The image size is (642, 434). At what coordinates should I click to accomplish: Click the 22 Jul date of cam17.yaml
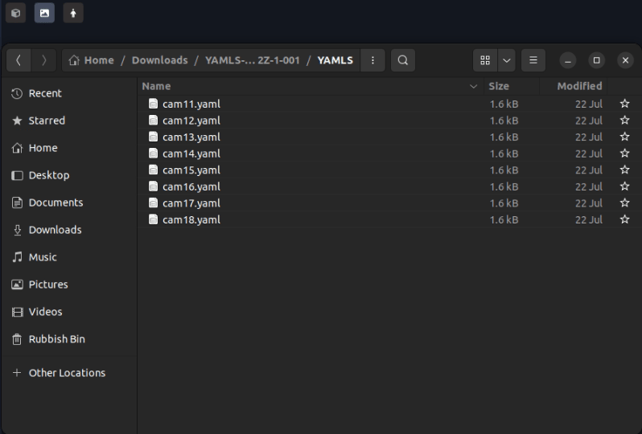[589, 203]
